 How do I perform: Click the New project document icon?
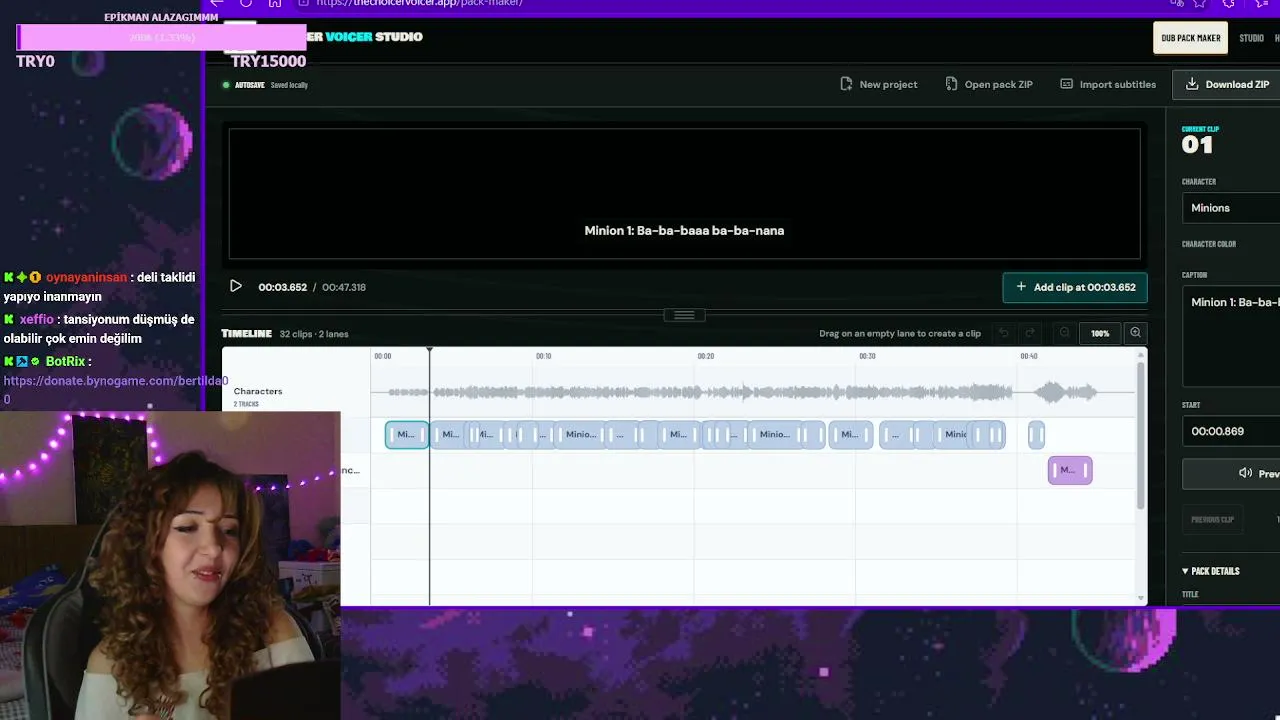coord(846,84)
